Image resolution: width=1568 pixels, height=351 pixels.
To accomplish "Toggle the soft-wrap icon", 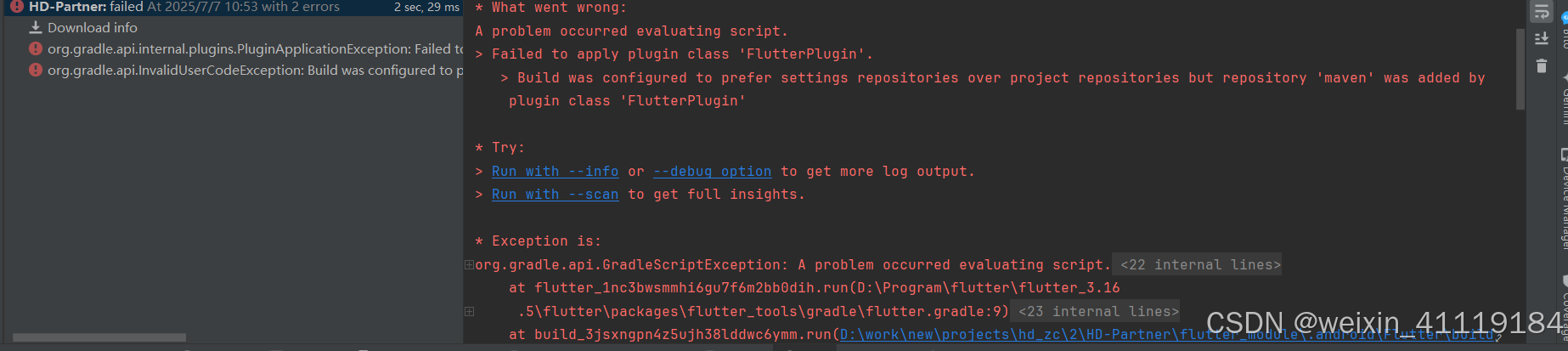I will 1542,11.
